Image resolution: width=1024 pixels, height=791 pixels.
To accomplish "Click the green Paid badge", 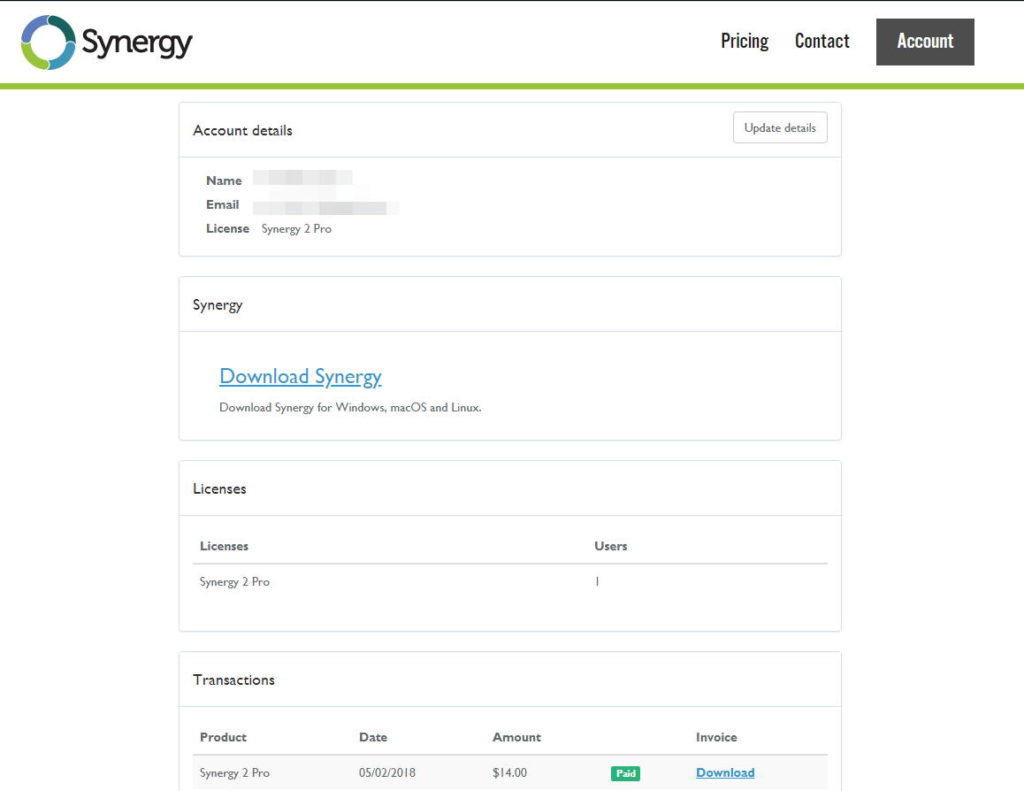I will [625, 773].
